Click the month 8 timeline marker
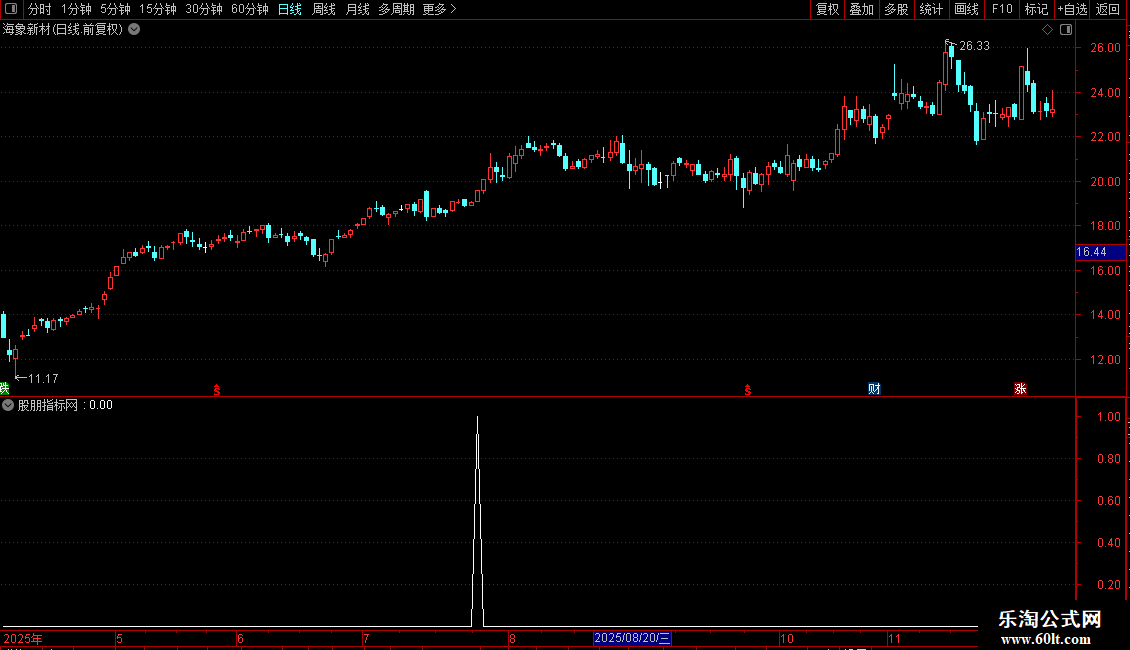 click(x=512, y=638)
